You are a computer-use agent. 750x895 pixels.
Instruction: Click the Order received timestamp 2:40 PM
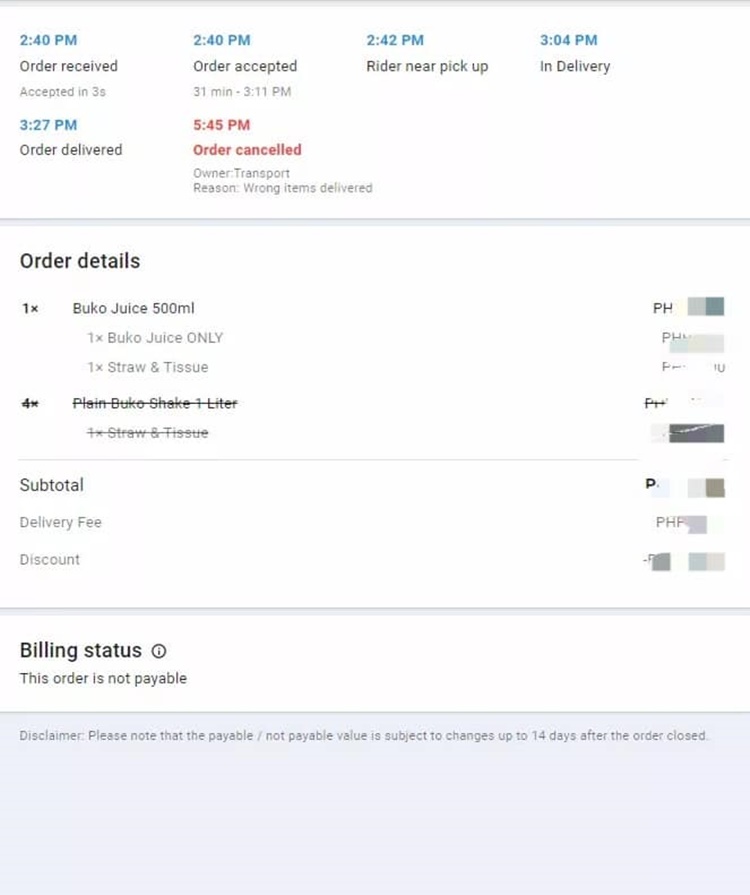point(48,41)
